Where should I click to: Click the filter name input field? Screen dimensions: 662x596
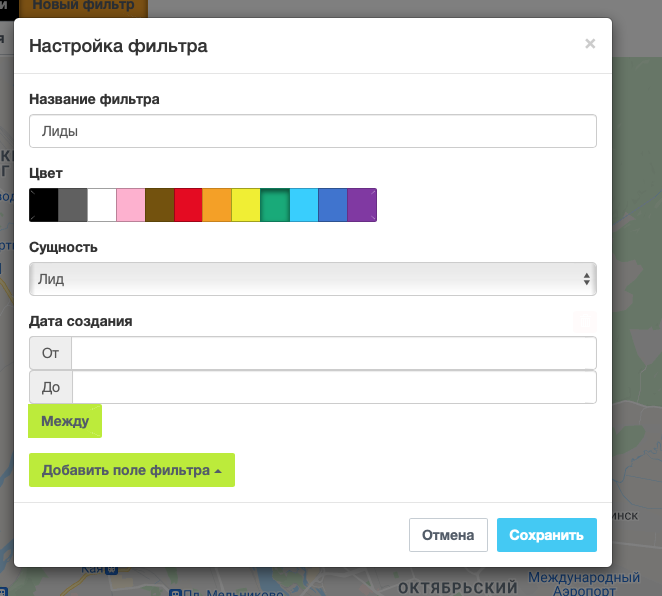click(x=313, y=131)
